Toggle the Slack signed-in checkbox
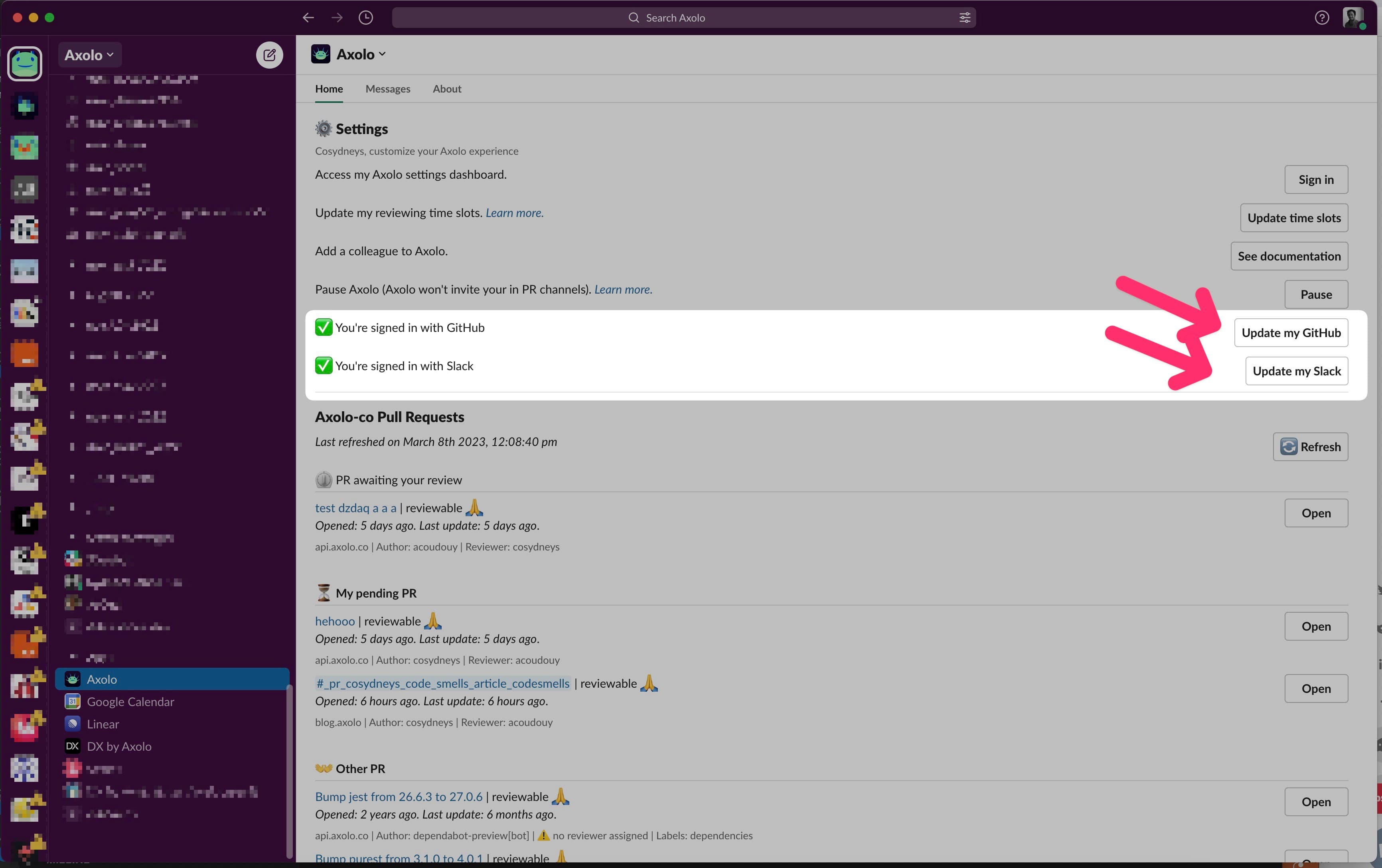Viewport: 1382px width, 868px height. pos(324,365)
